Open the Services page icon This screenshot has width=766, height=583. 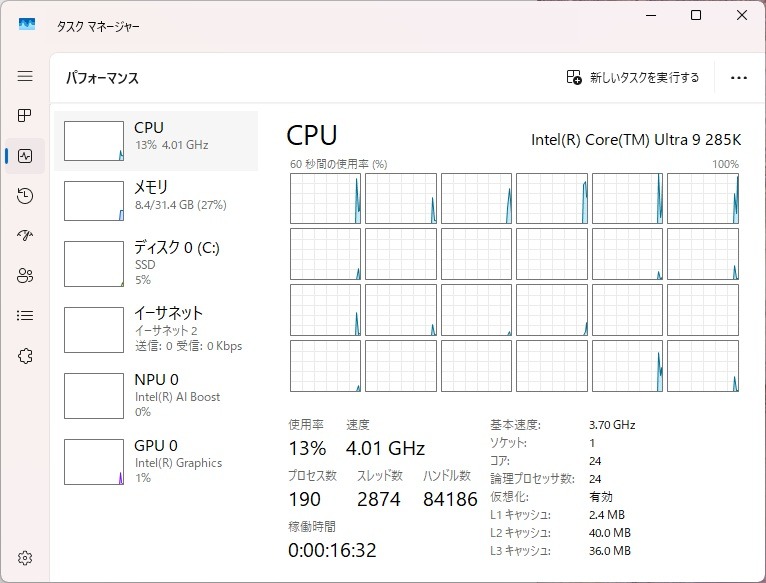25,356
